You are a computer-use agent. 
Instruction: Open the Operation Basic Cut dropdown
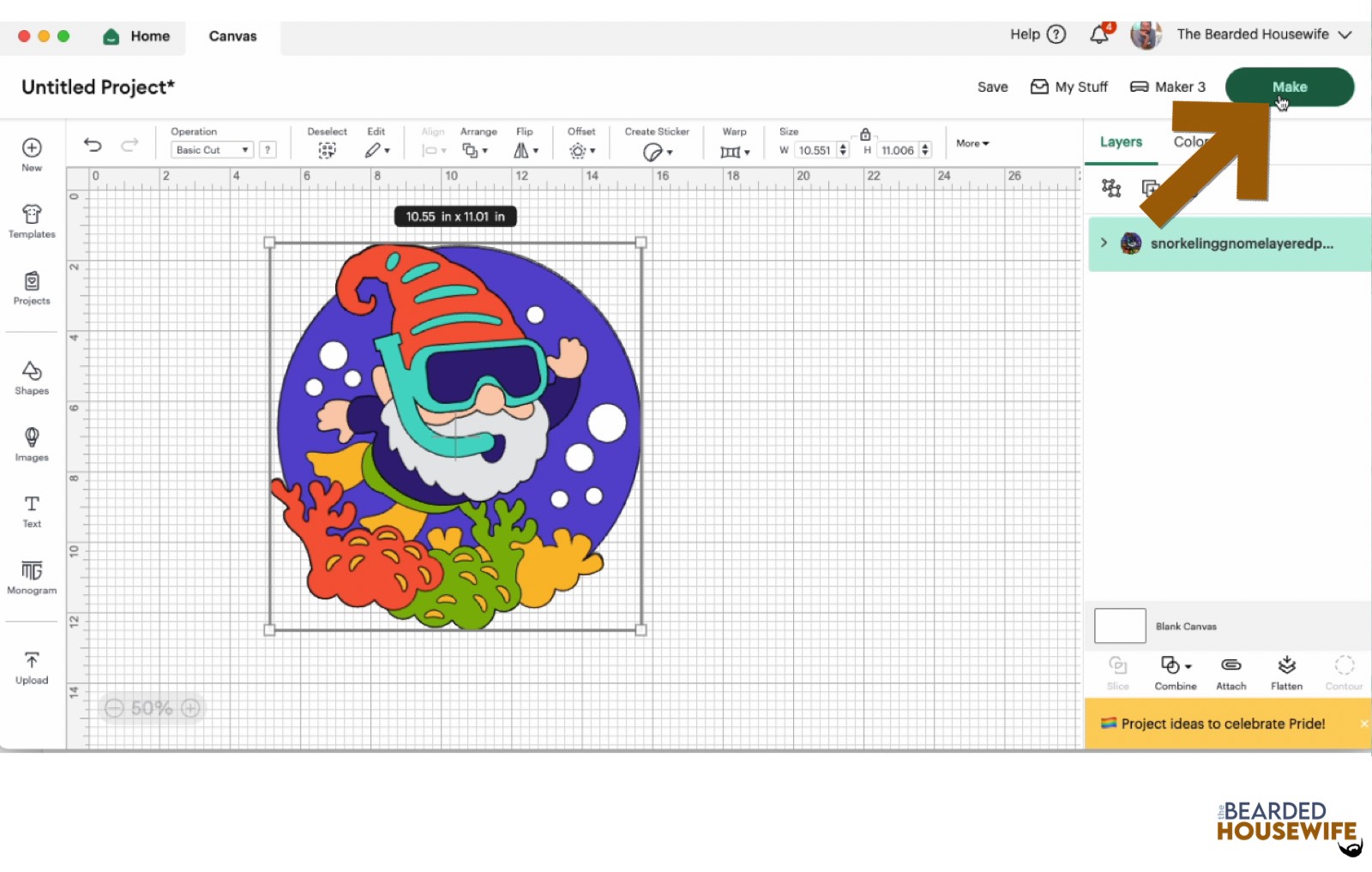coord(212,149)
